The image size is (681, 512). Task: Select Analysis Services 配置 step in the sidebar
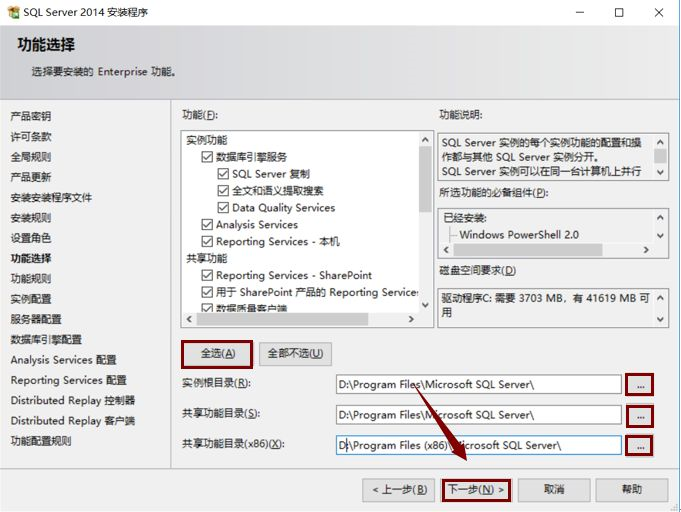pyautogui.click(x=63, y=360)
